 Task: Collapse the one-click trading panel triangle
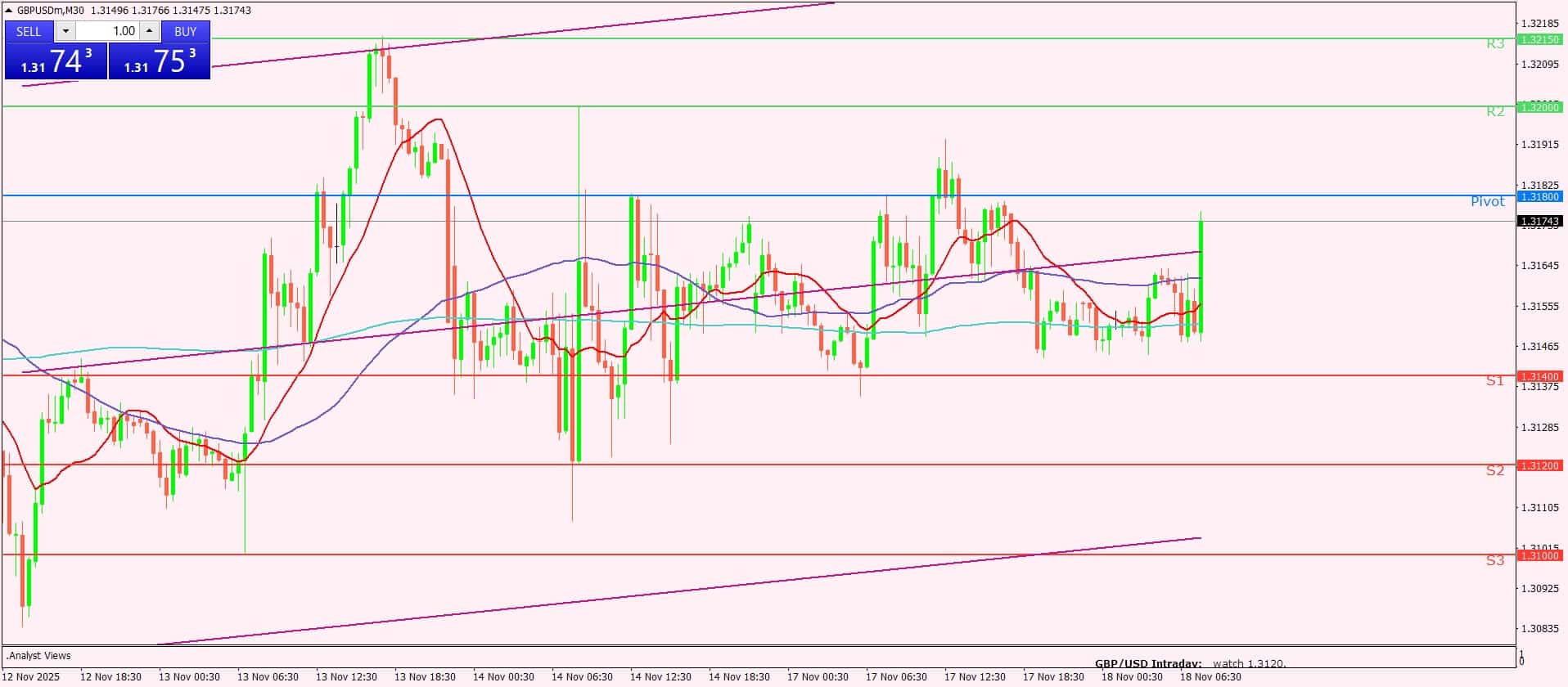(x=9, y=11)
